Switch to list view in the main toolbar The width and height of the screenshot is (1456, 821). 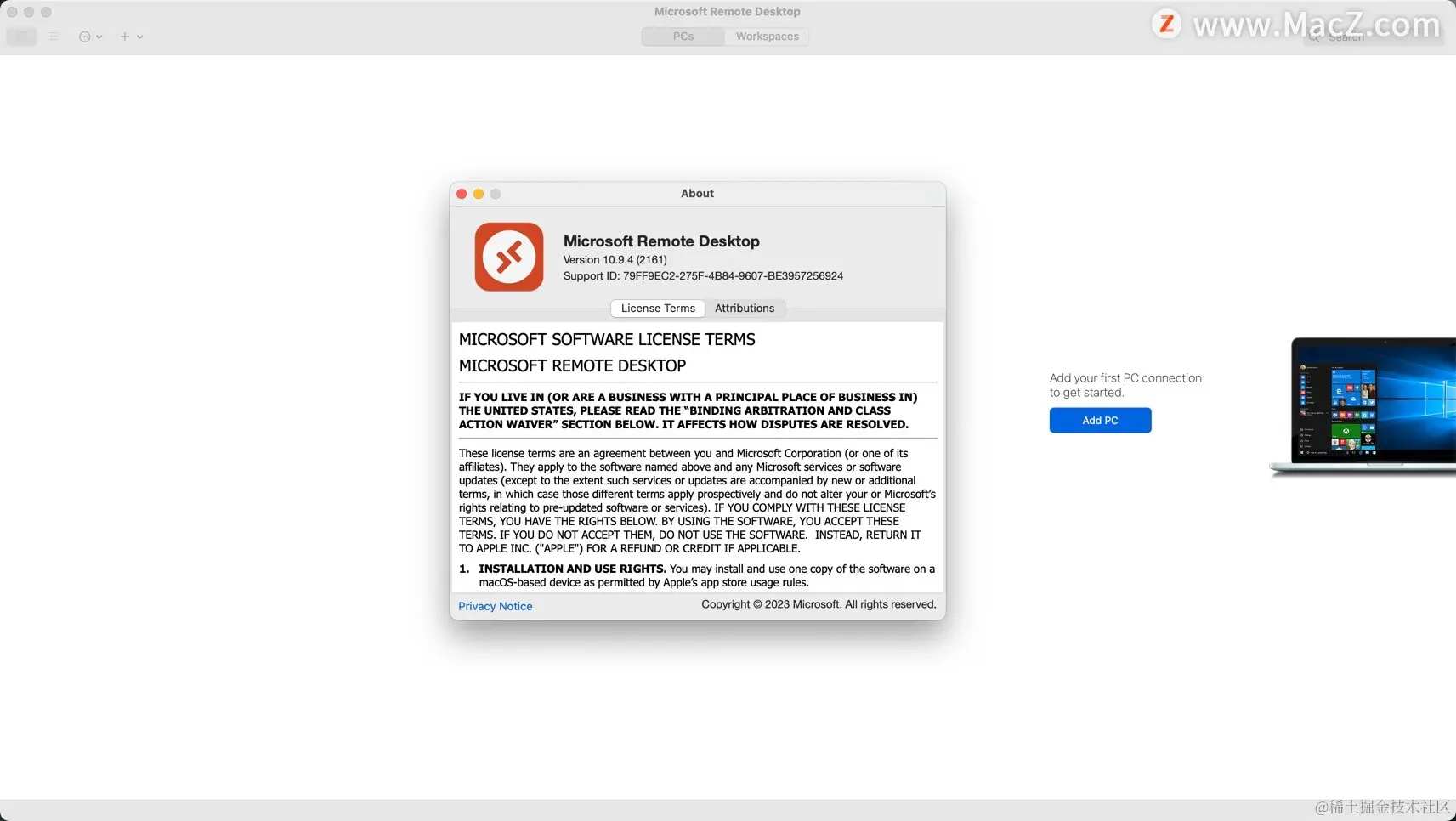click(54, 37)
